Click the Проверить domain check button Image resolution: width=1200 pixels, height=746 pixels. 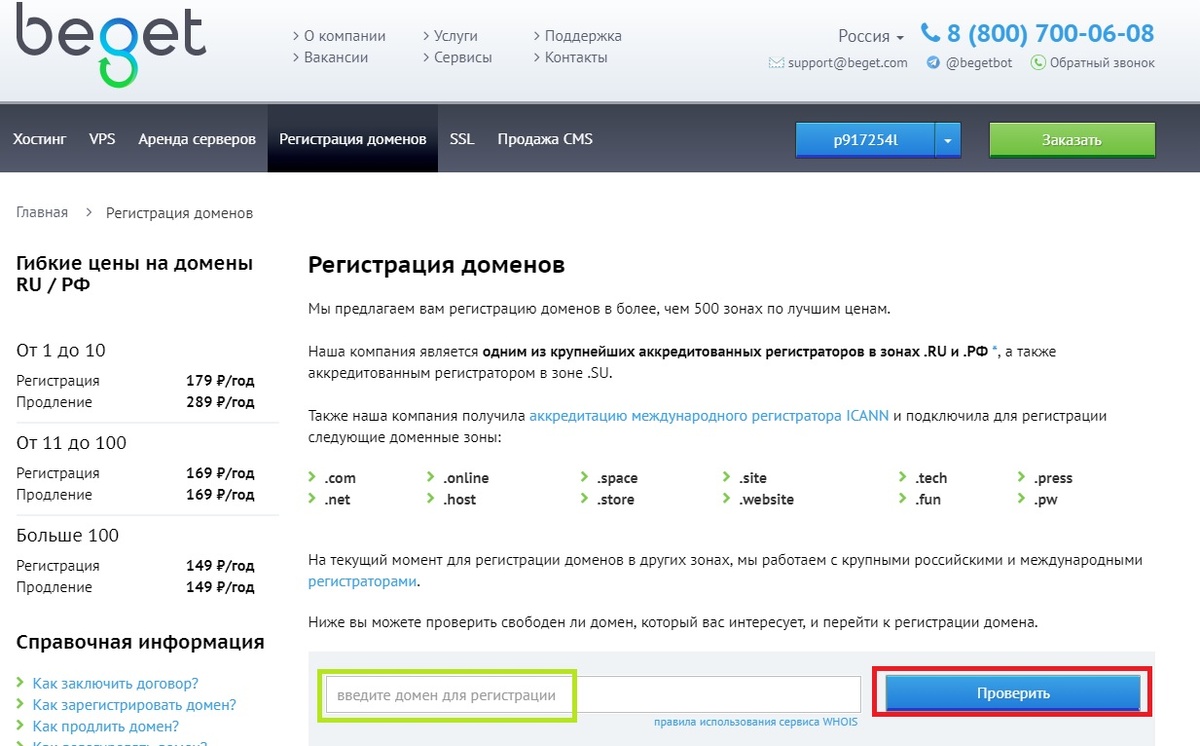tap(1013, 693)
